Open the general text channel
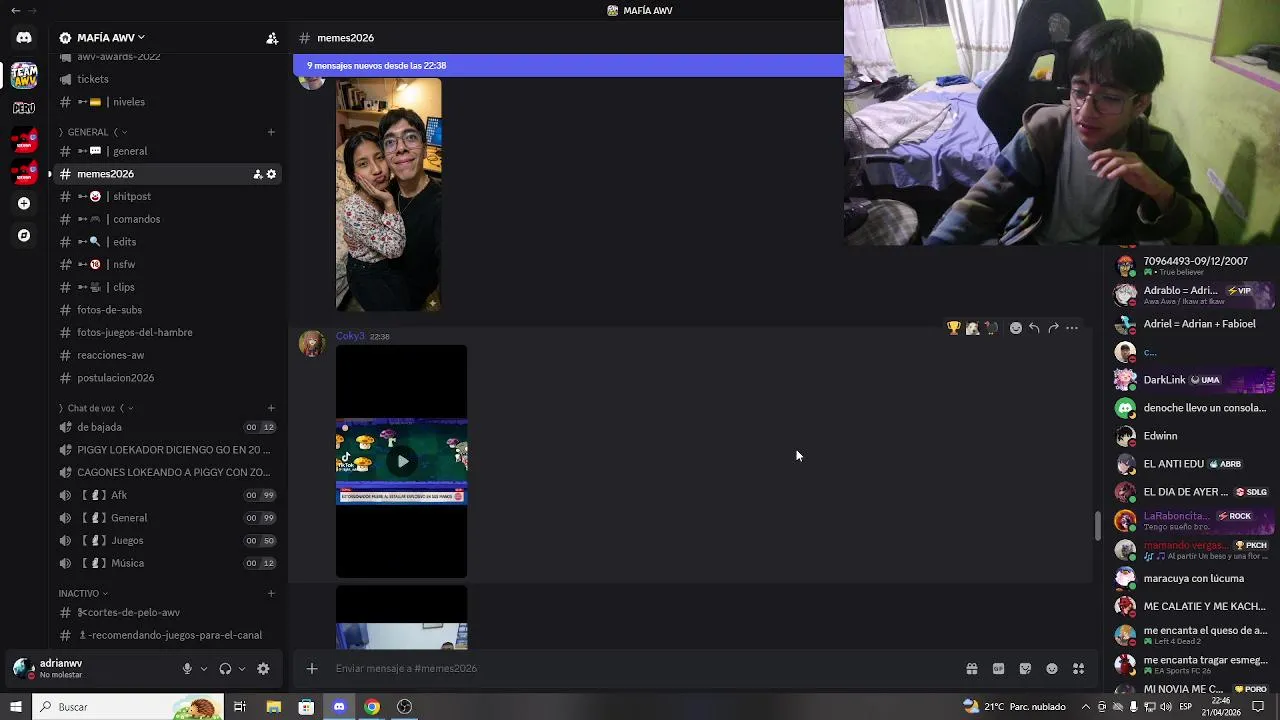The width and height of the screenshot is (1280, 720). (167, 151)
